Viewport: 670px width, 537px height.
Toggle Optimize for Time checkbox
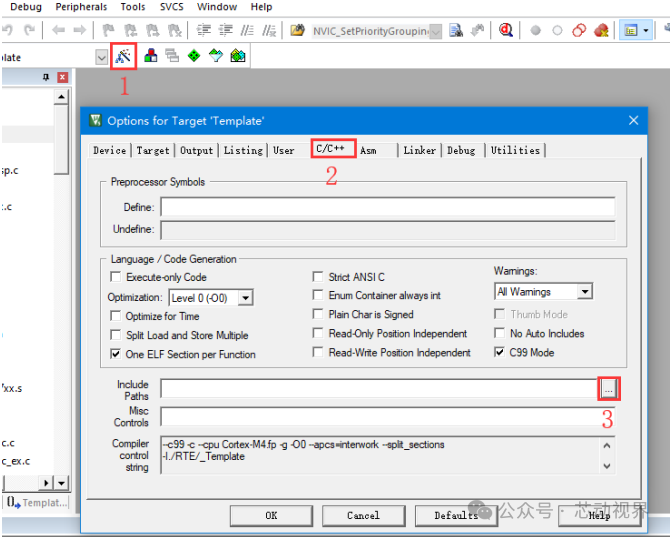tap(115, 316)
